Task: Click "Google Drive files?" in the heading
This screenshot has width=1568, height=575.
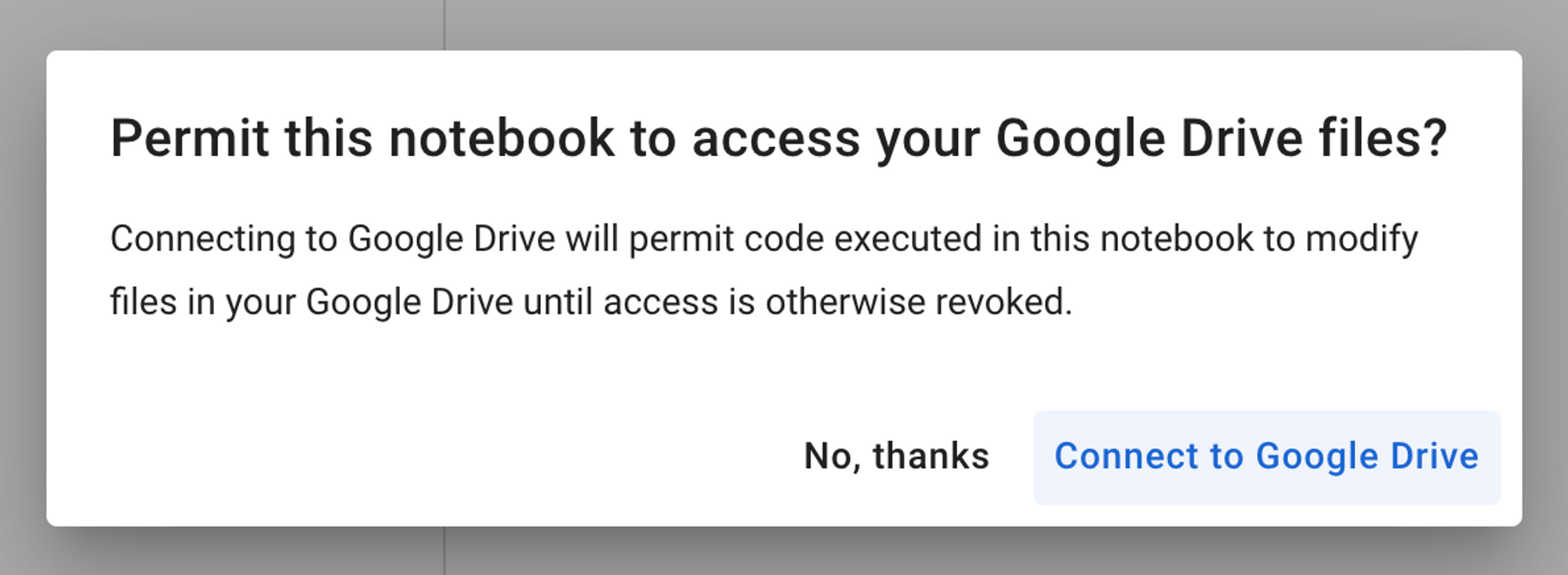Action: coord(1221,139)
